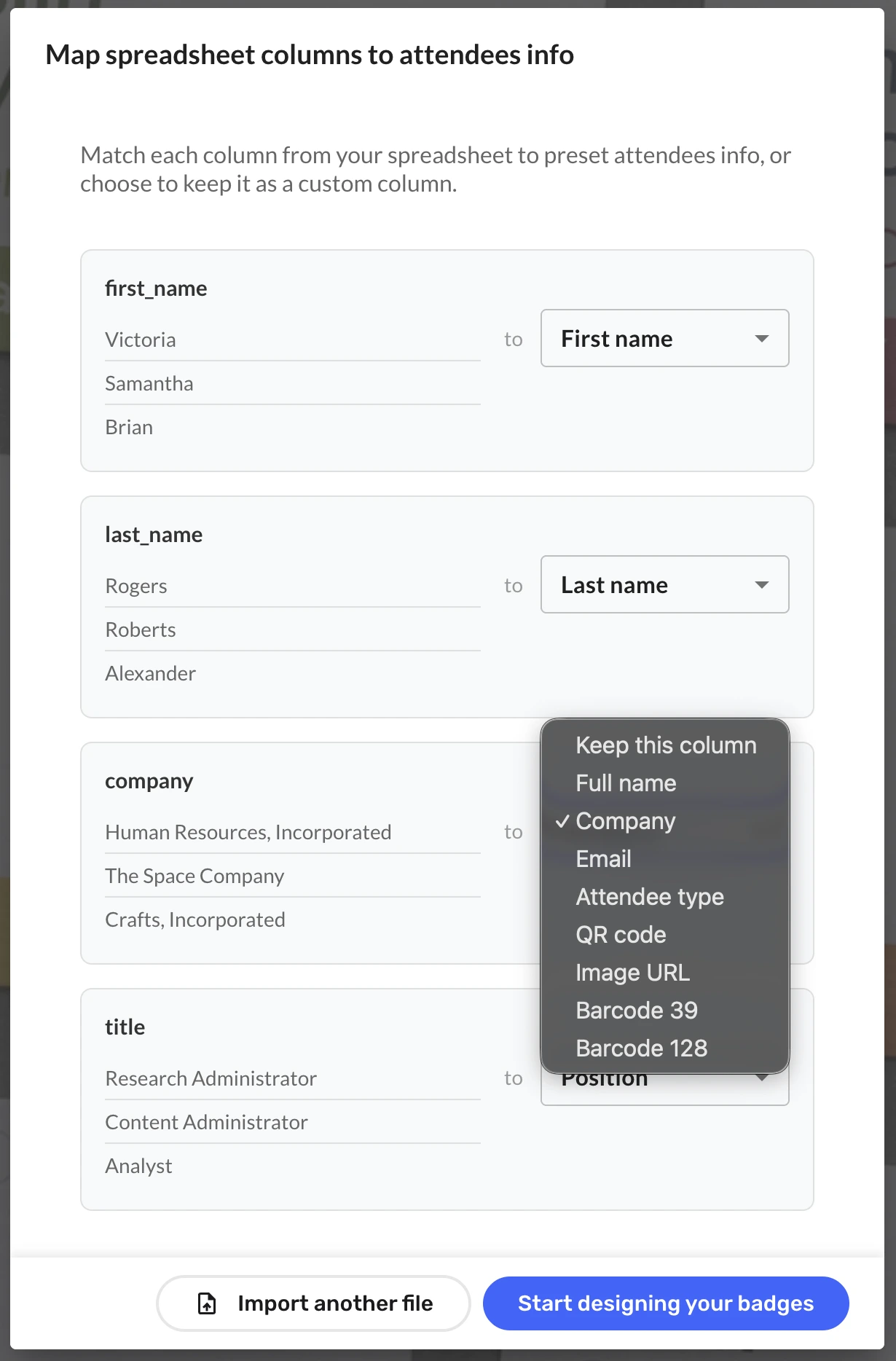Choose Full name from the open menu
This screenshot has width=896, height=1361.
[626, 783]
